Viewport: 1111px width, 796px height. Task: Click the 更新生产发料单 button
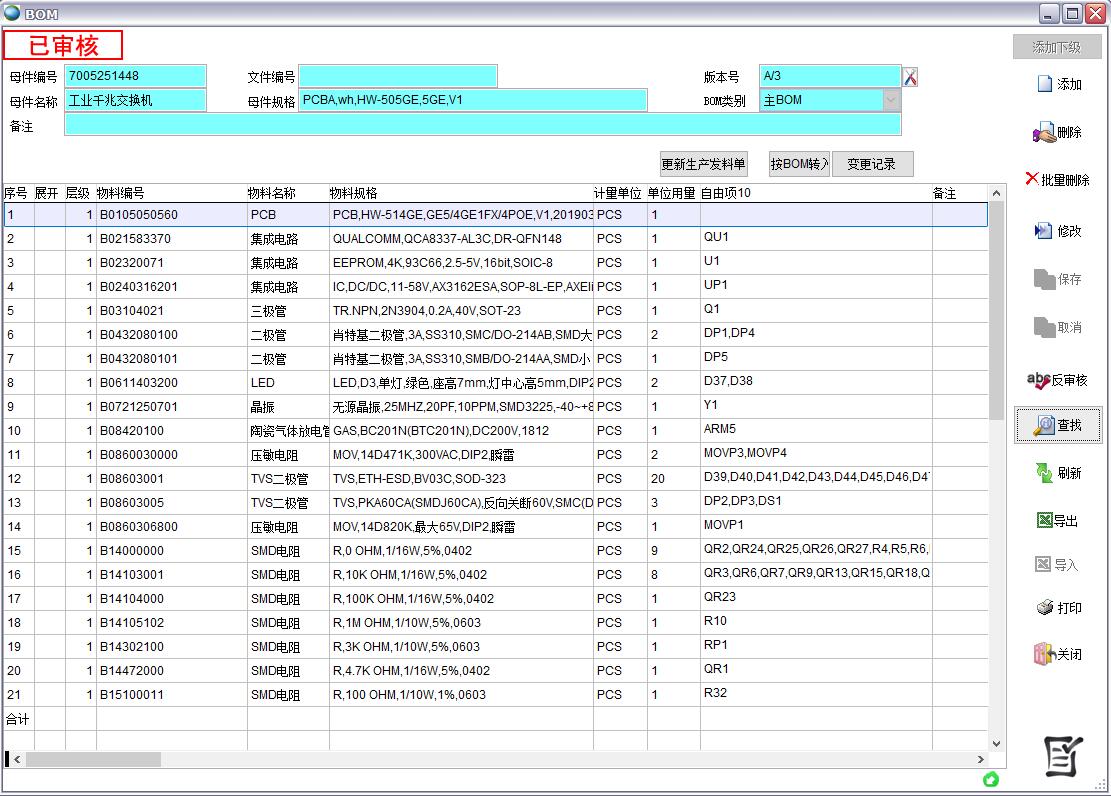click(703, 165)
